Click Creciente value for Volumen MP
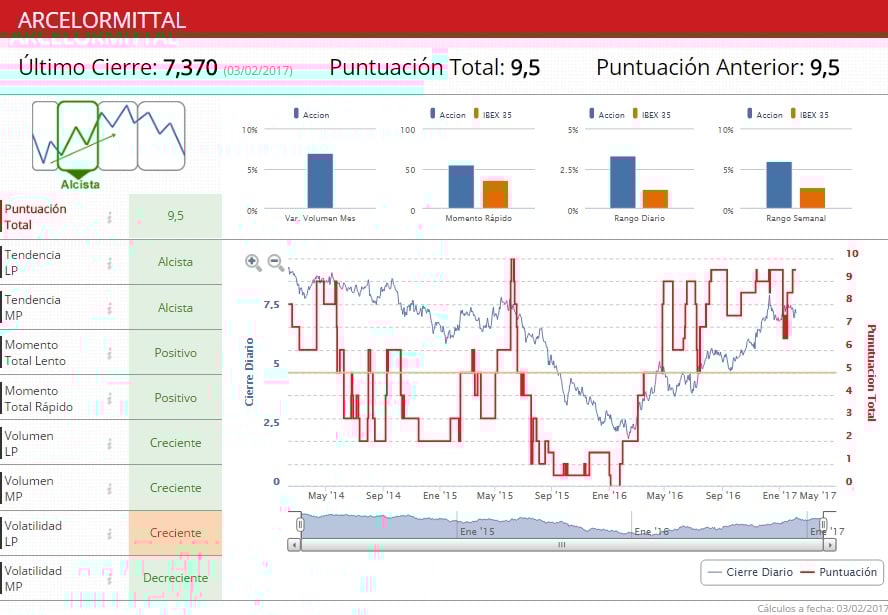 (x=176, y=488)
